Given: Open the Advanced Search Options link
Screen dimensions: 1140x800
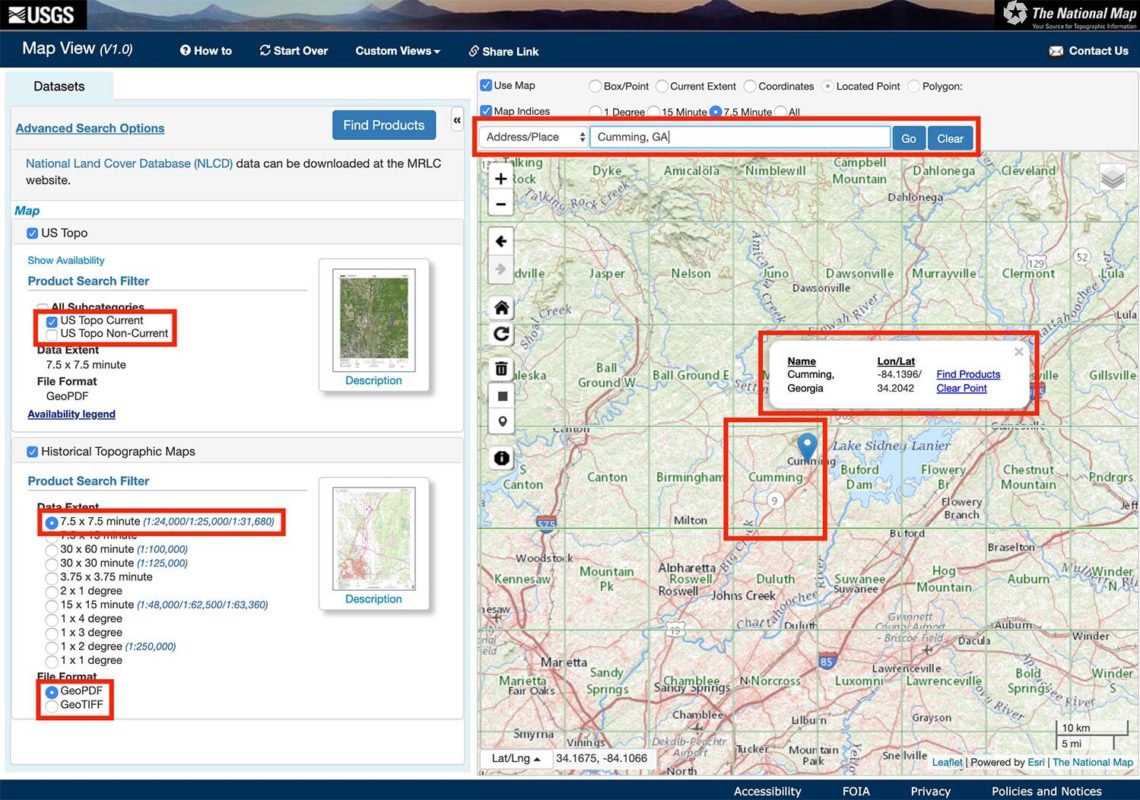Looking at the screenshot, I should 89,128.
